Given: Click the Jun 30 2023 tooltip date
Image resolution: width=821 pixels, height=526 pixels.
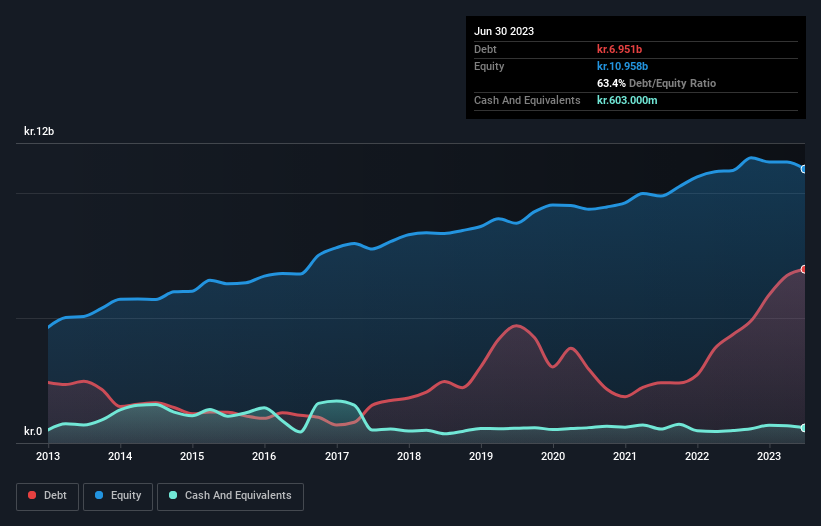Looking at the screenshot, I should 504,31.
